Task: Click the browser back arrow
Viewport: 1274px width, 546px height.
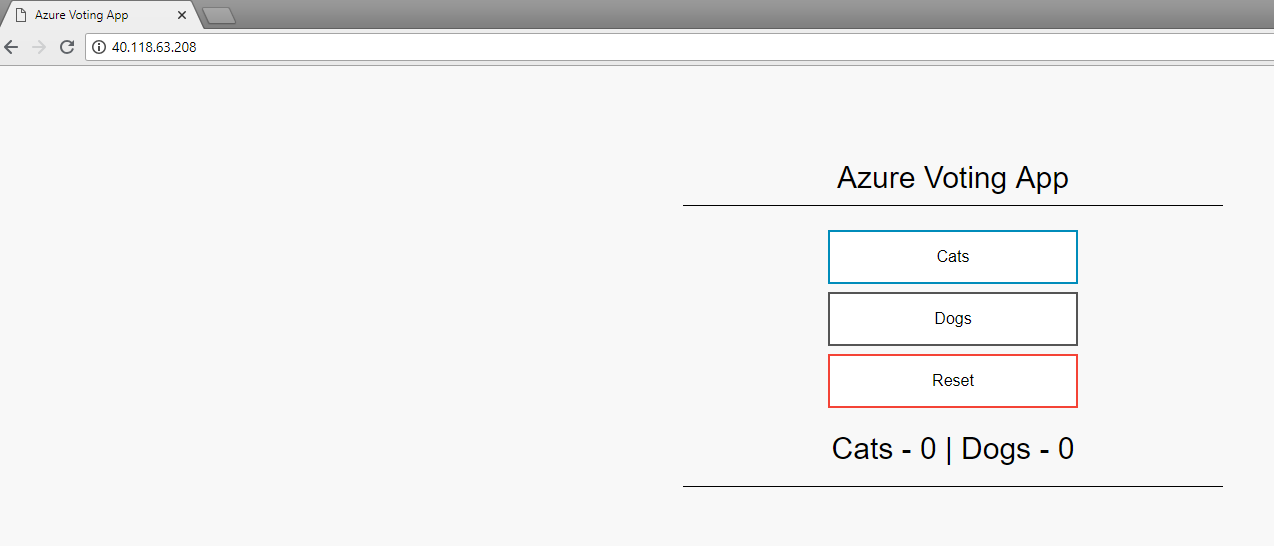Action: (12, 47)
